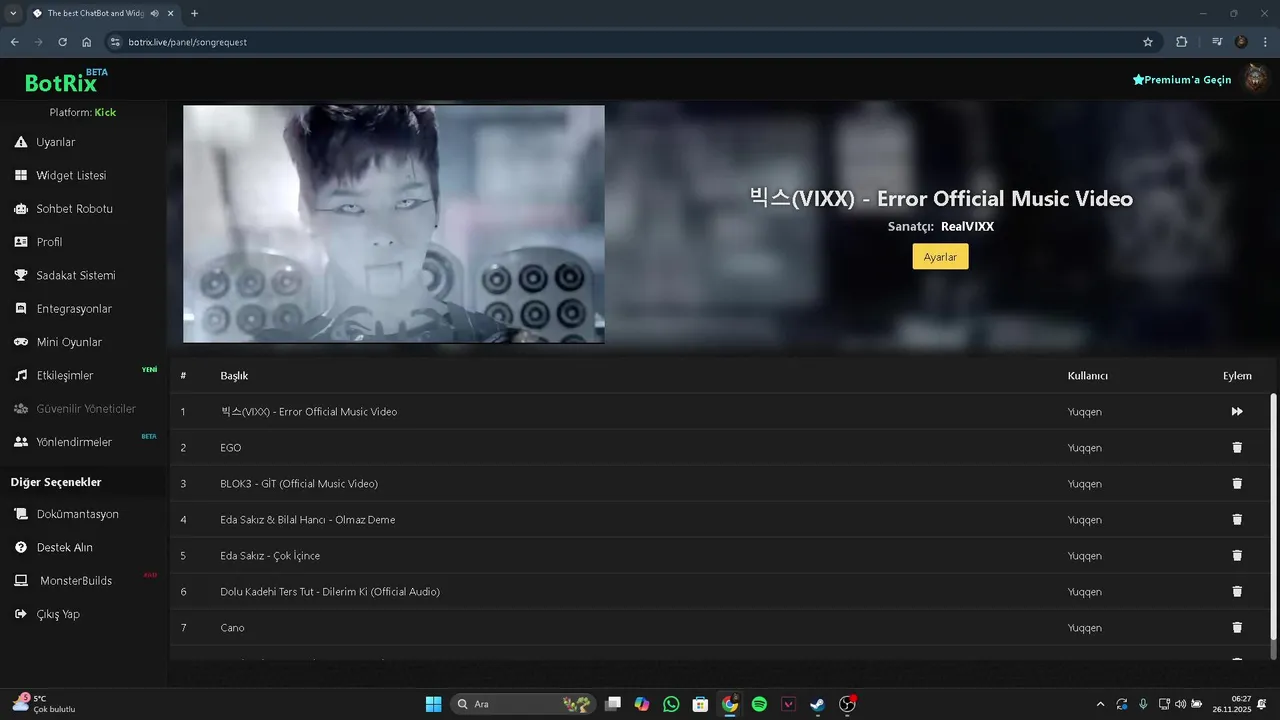Click the Eylem column header
Image resolution: width=1280 pixels, height=720 pixels.
(1237, 376)
